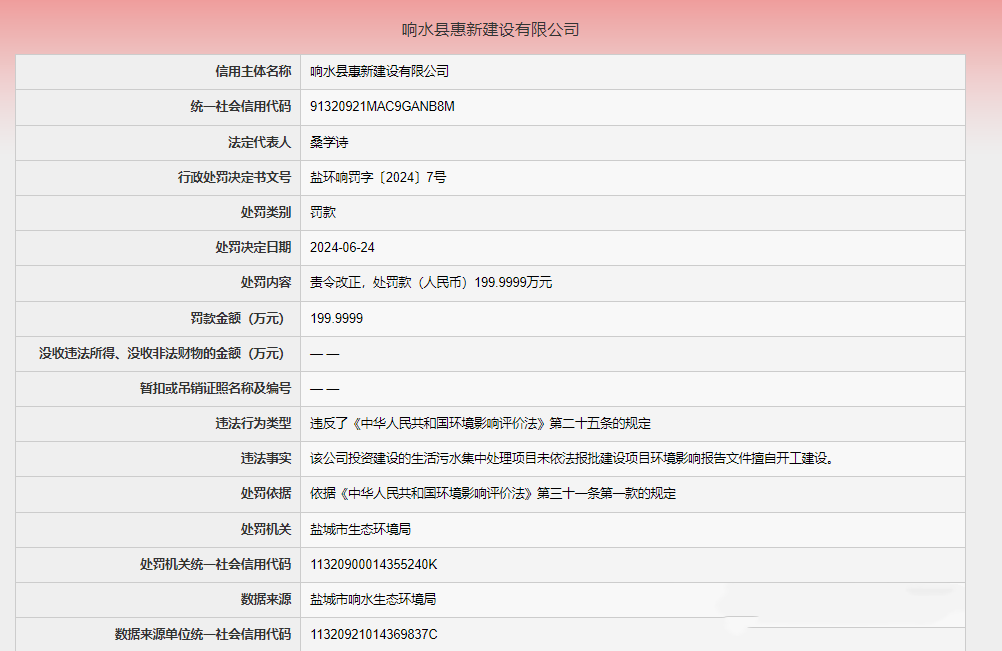
Task: Click the 违法事实 label
Action: click(266, 458)
